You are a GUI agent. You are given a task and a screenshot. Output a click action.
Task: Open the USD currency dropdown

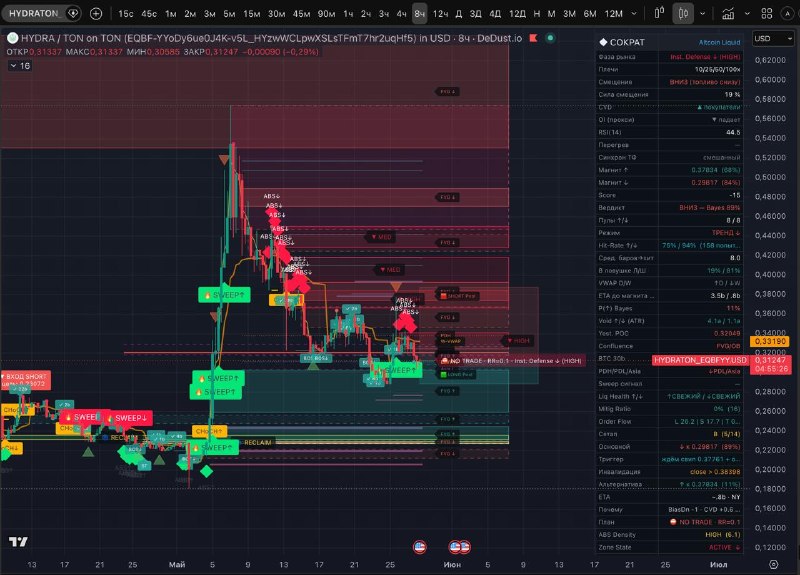click(773, 38)
